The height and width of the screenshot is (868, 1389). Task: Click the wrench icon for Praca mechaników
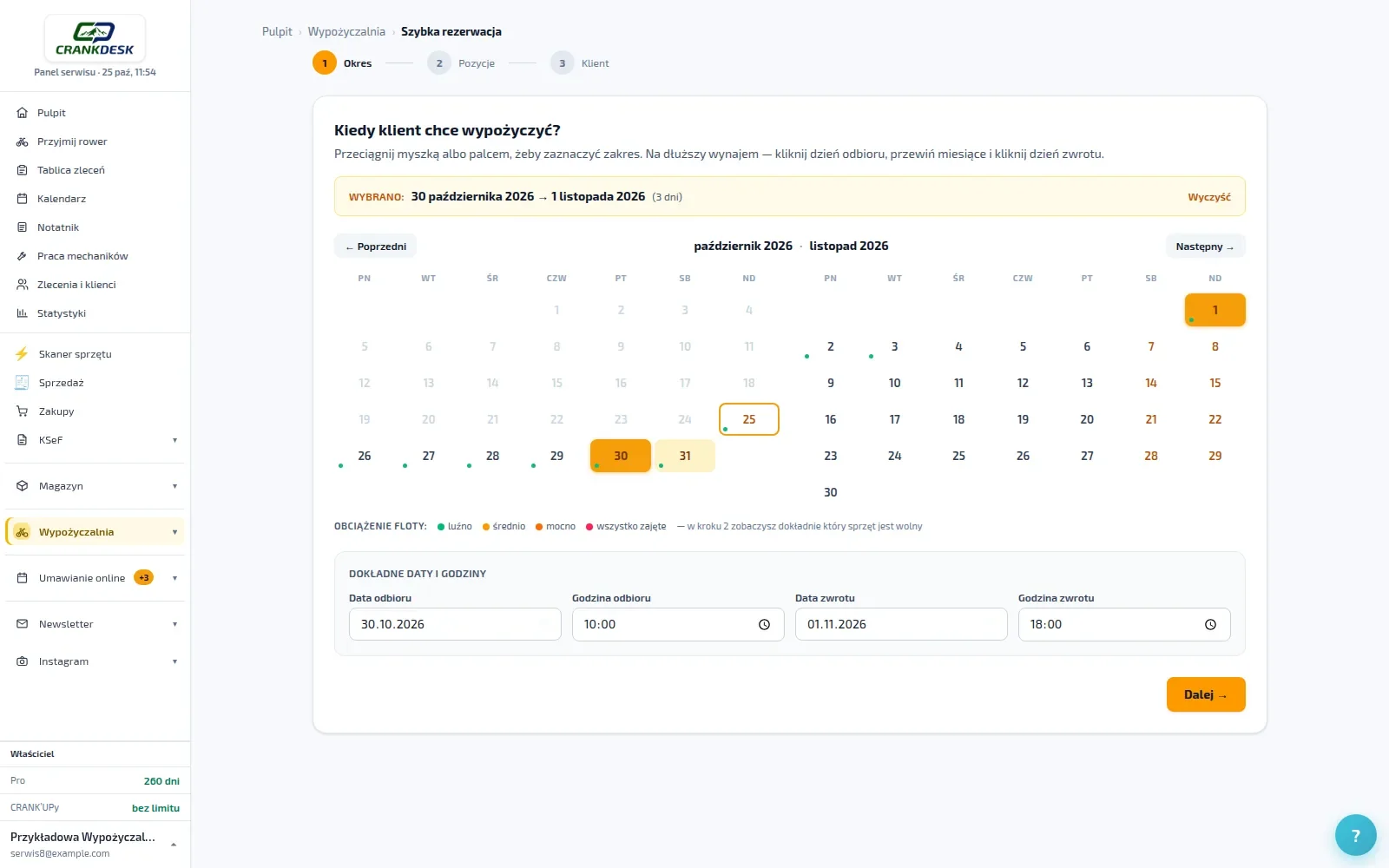[23, 256]
